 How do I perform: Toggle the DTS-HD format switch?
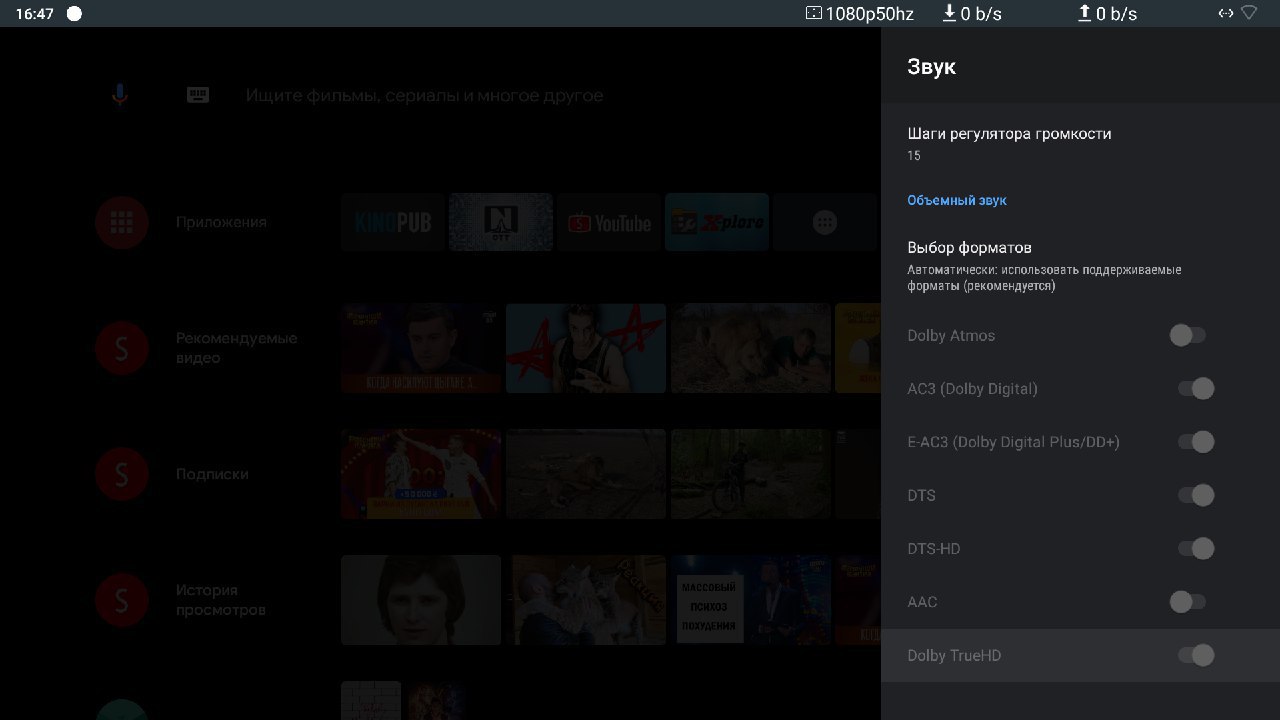coord(1196,548)
